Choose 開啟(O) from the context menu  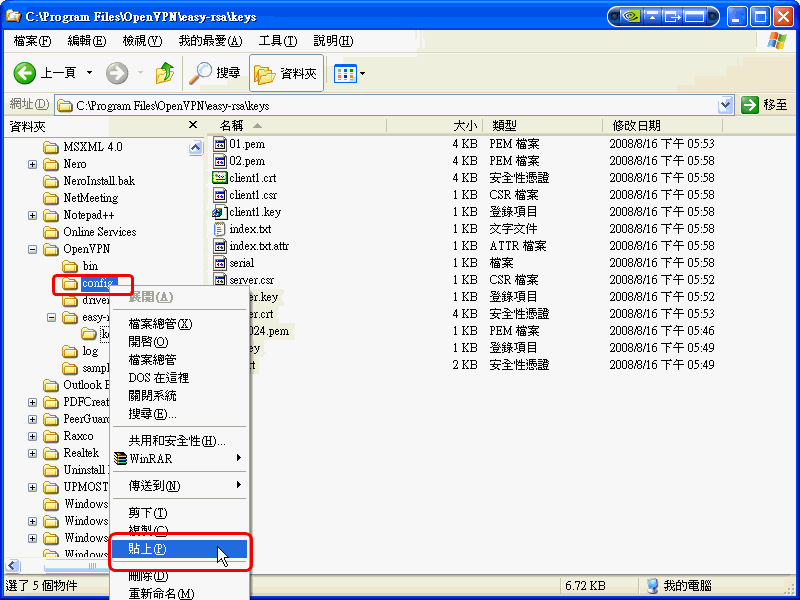tap(180, 342)
